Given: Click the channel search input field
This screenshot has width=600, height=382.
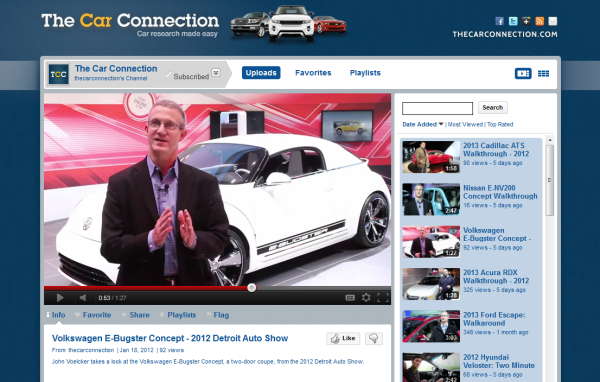Looking at the screenshot, I should click(x=437, y=108).
